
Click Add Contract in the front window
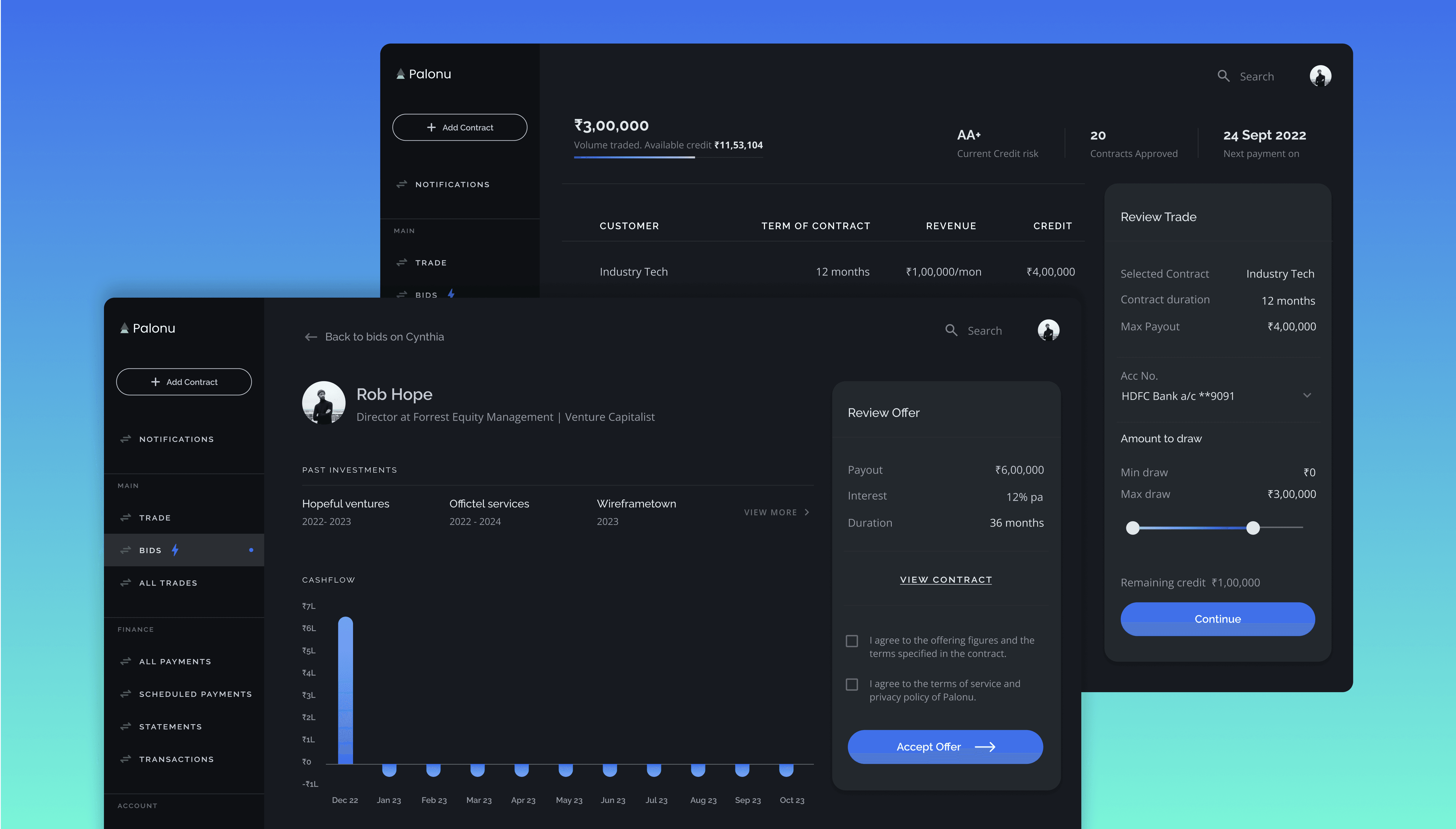(x=184, y=381)
